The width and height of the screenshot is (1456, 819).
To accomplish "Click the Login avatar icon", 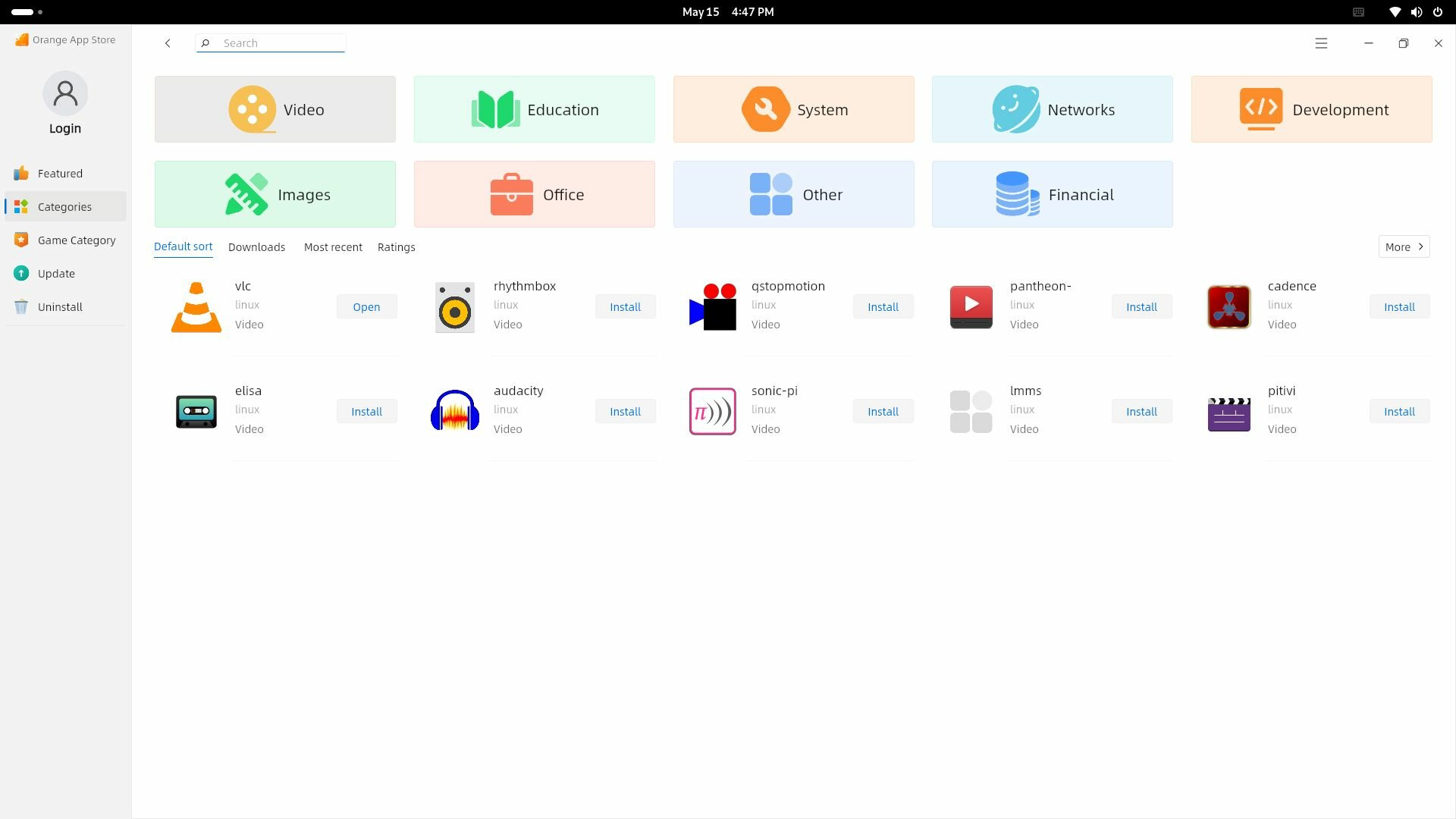I will 65,93.
